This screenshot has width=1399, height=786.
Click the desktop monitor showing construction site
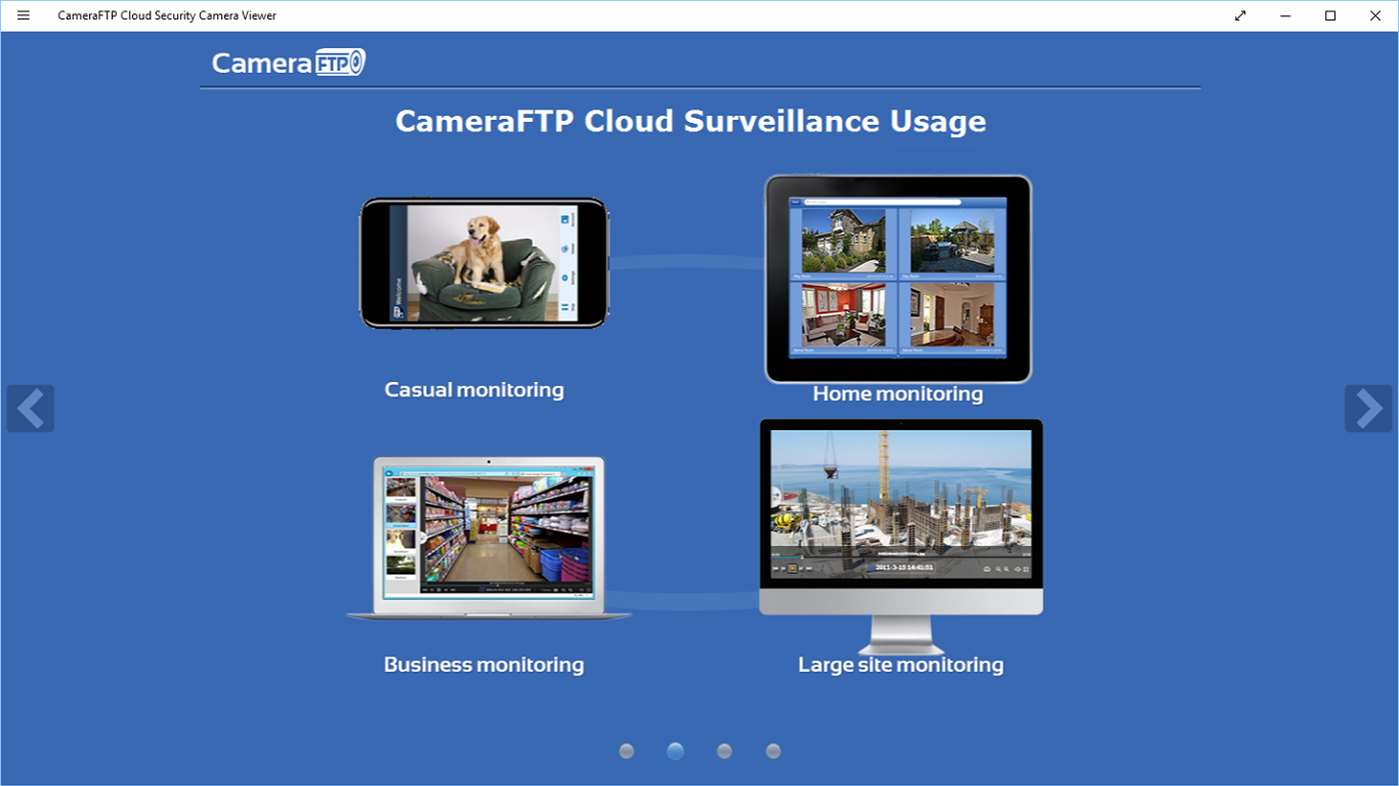[x=900, y=515]
